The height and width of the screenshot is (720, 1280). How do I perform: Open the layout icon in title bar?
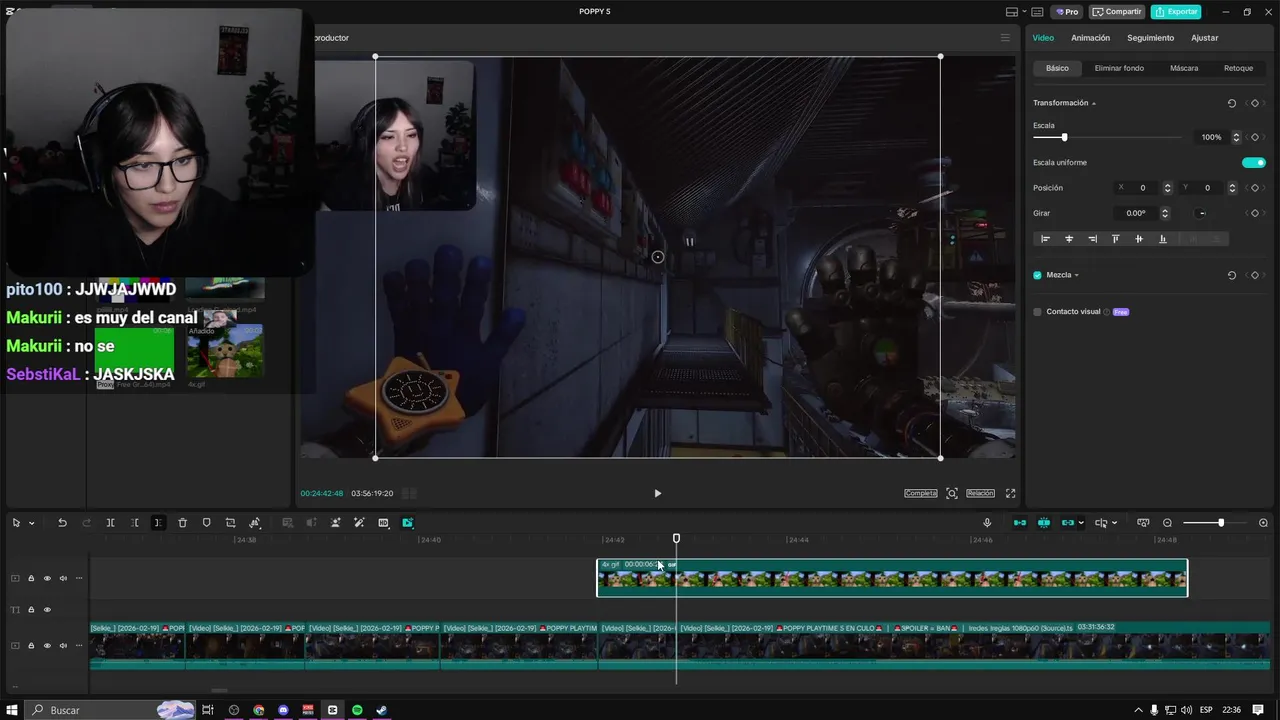pyautogui.click(x=1013, y=12)
